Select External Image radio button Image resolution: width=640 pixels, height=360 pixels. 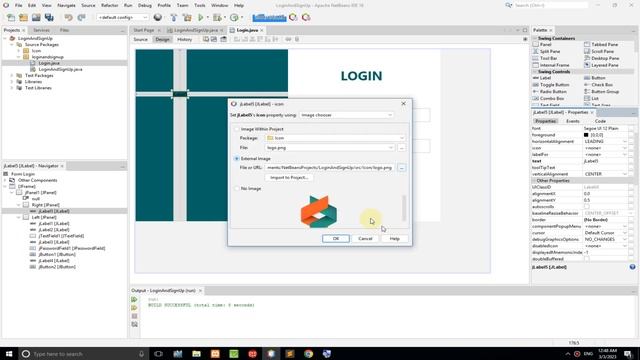click(236, 158)
